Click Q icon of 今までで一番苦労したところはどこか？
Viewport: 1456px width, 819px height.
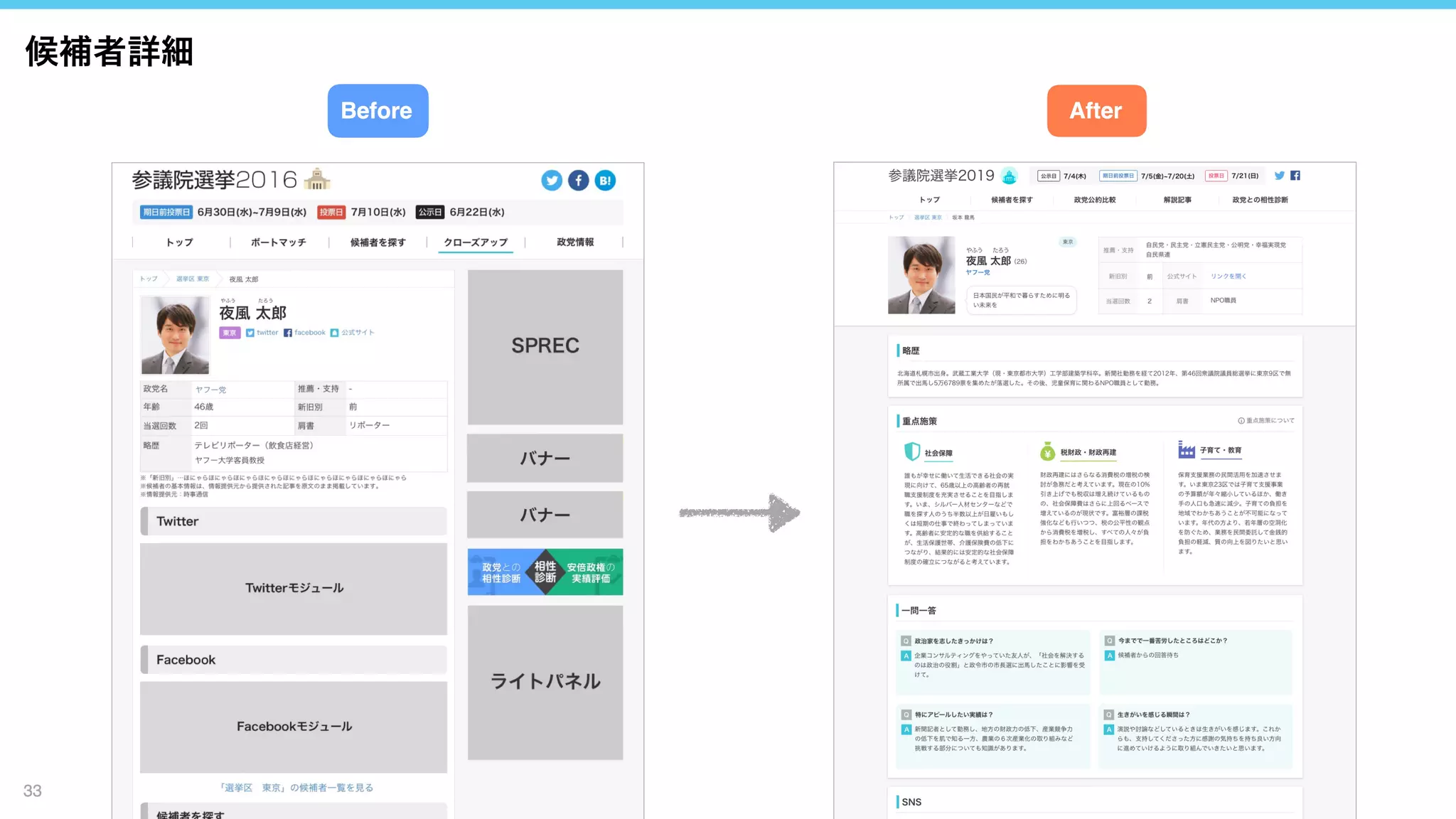point(1109,641)
